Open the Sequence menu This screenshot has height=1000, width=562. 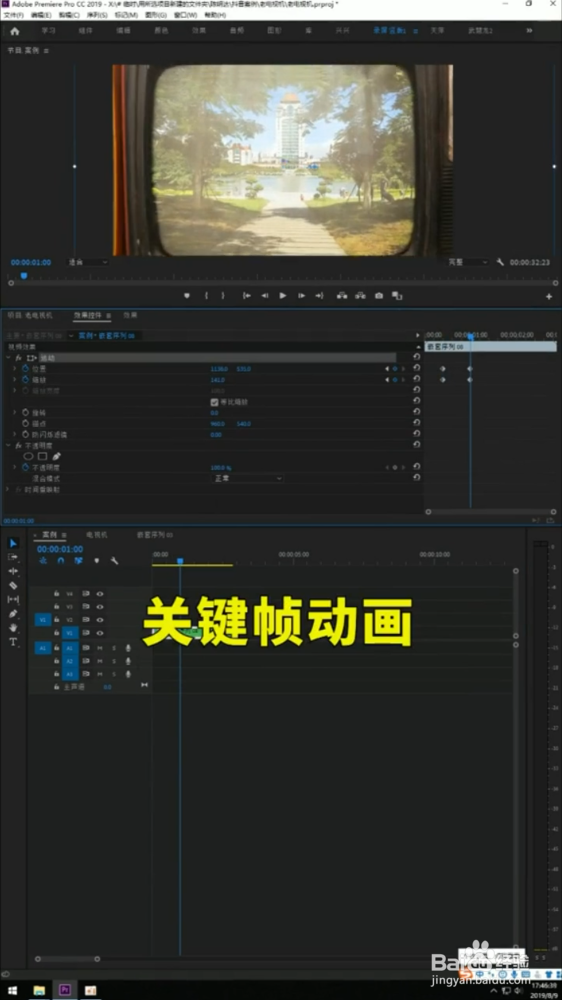97,15
